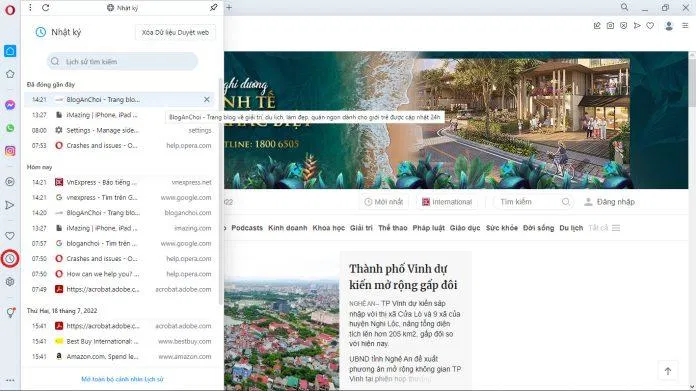Screen dimensions: 696x391
Task: Click the History panel scrollbar
Action: [221, 191]
